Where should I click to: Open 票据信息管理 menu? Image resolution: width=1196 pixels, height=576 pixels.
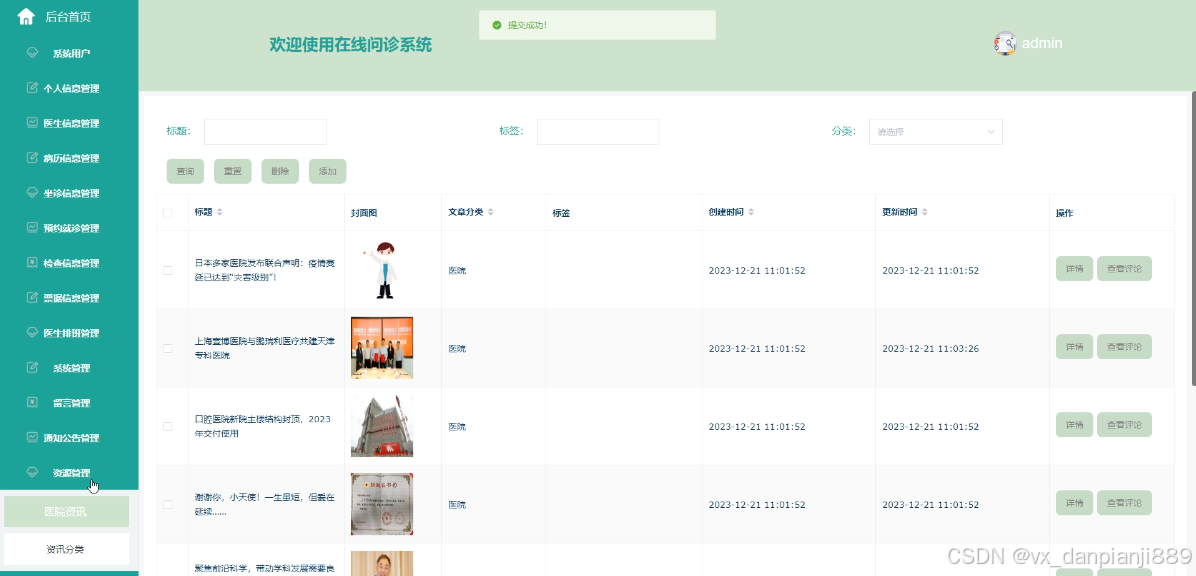point(69,298)
